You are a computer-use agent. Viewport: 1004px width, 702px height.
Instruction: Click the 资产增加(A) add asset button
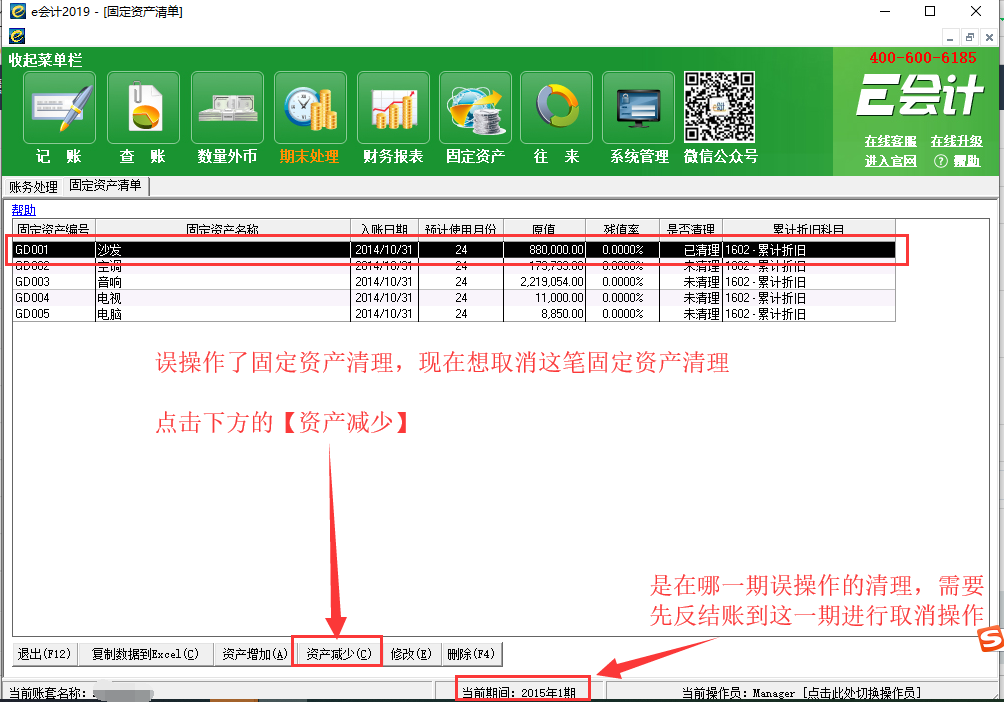pos(254,654)
